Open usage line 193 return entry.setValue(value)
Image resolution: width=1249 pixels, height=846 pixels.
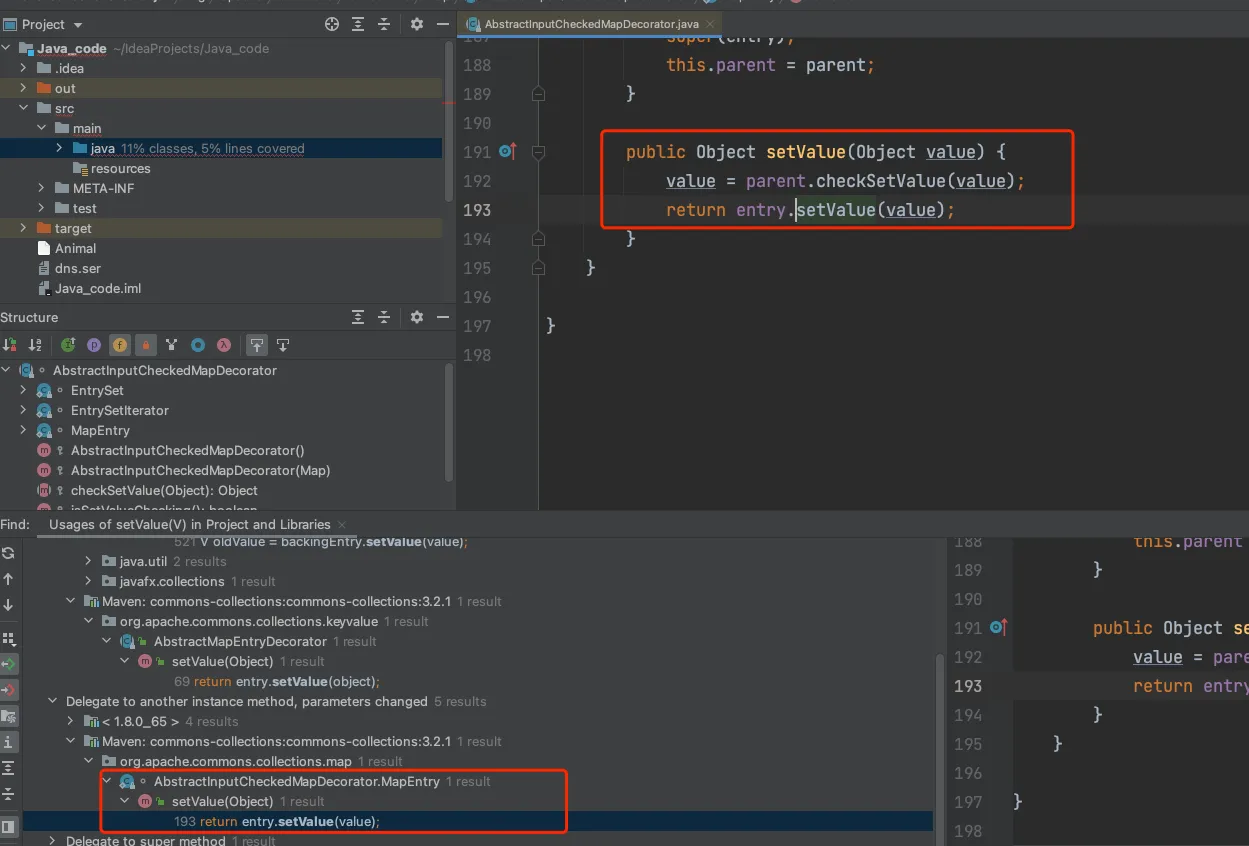click(276, 821)
